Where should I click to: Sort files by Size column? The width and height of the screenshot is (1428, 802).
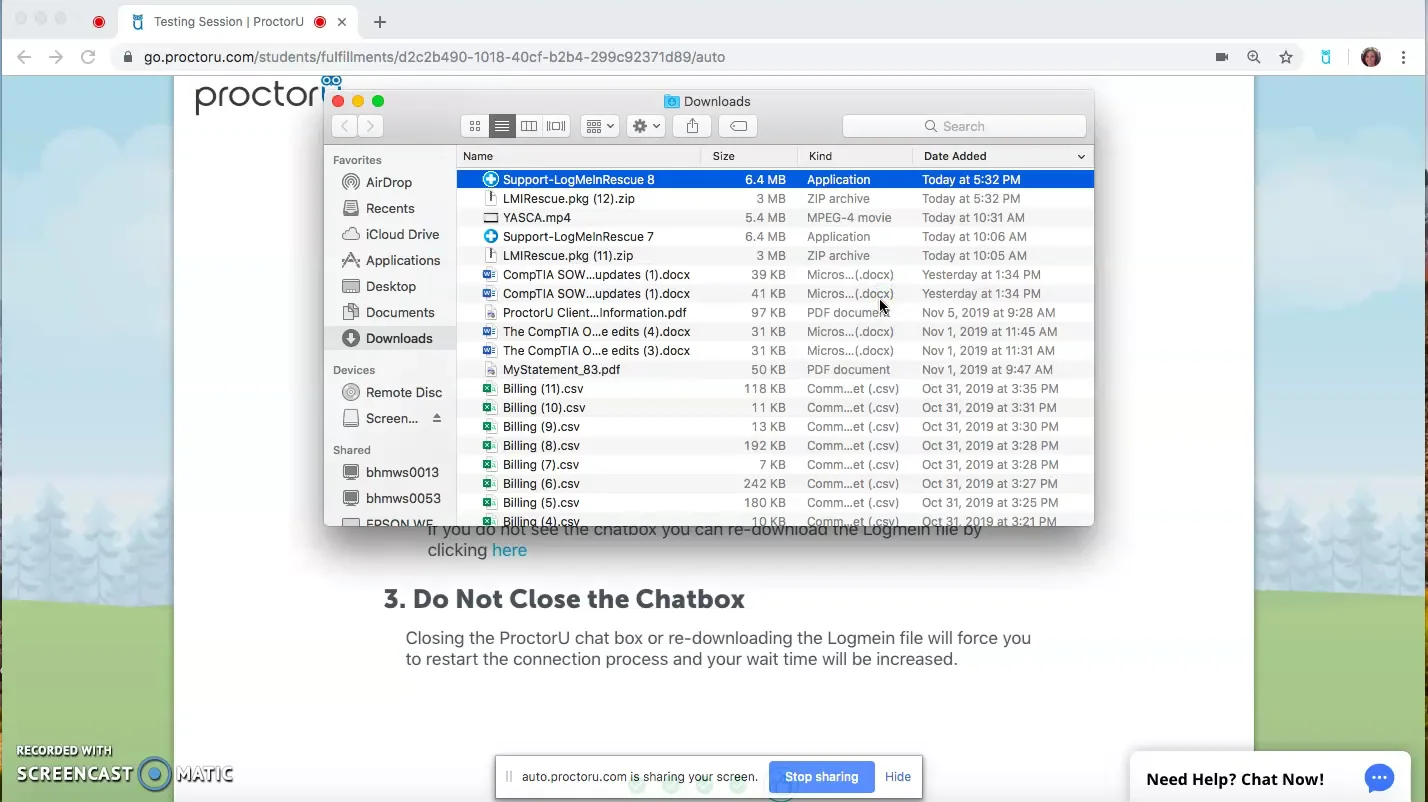[x=749, y=156]
